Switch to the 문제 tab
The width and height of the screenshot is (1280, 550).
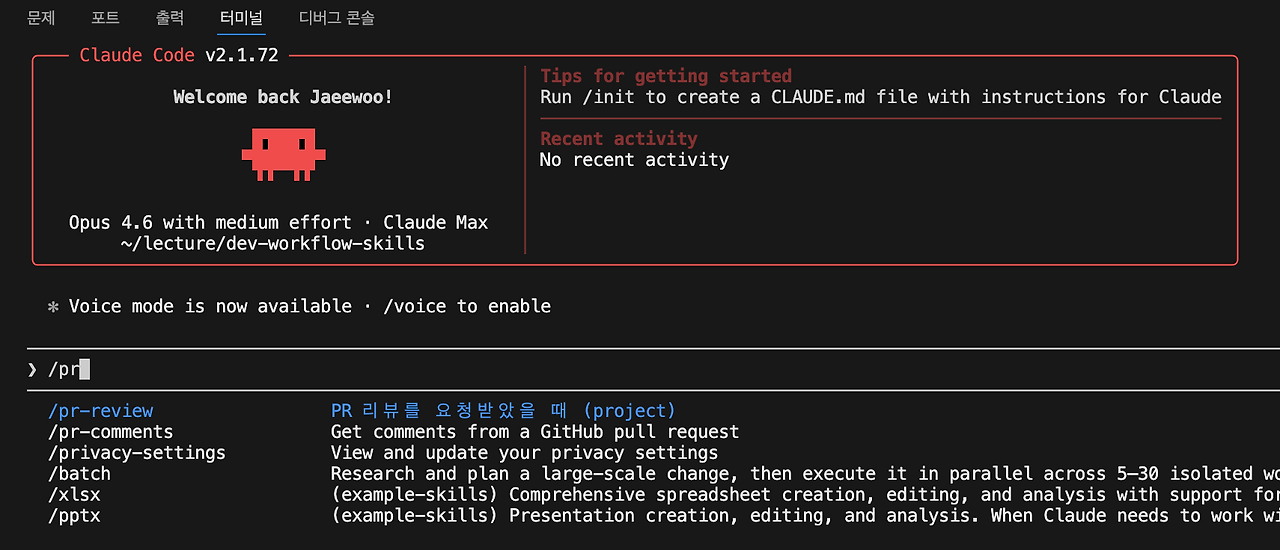[x=41, y=17]
